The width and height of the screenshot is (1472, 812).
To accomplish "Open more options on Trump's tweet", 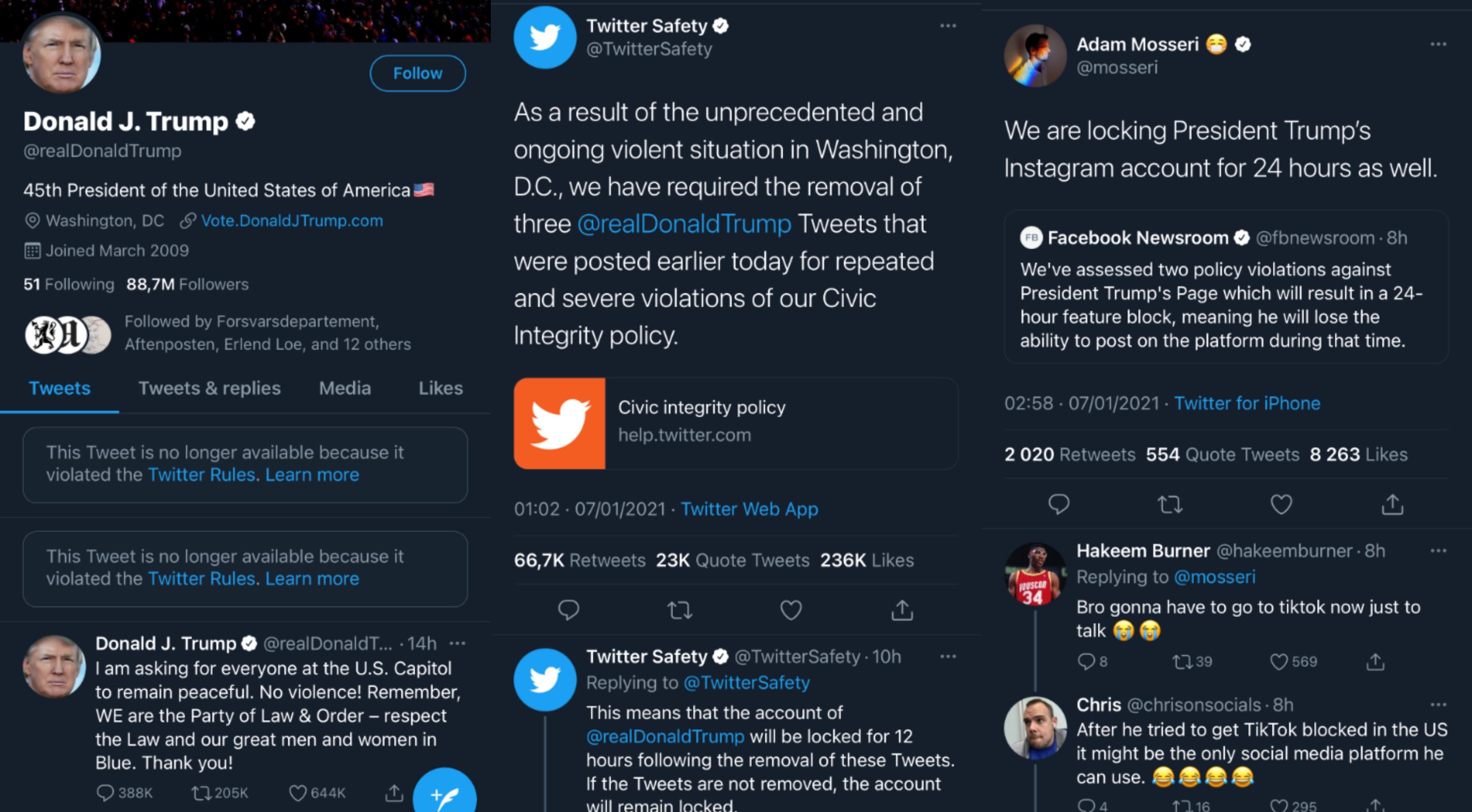I will click(x=458, y=644).
